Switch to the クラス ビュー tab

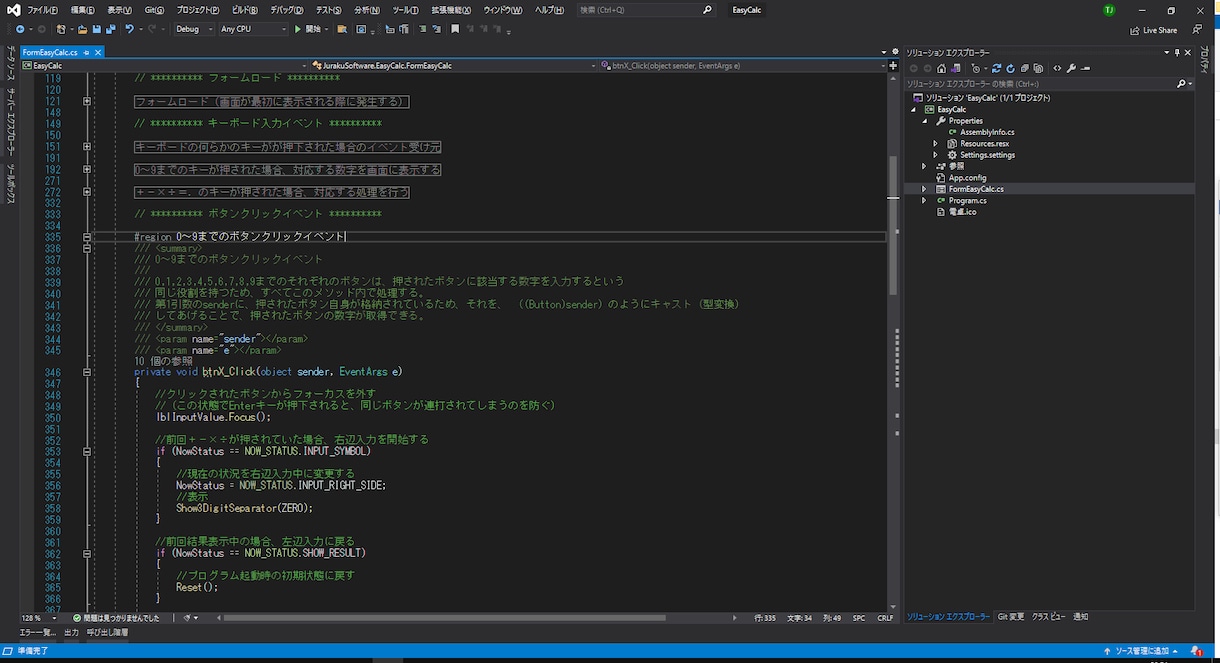(1048, 617)
